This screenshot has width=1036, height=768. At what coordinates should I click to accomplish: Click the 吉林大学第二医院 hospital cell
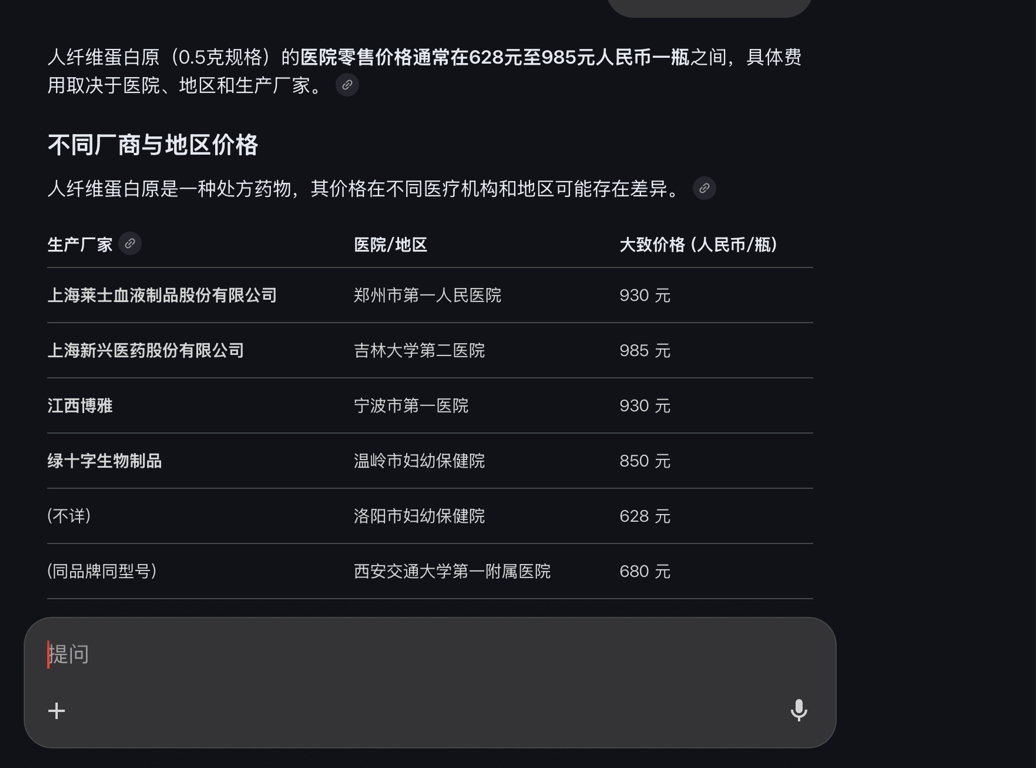[419, 350]
